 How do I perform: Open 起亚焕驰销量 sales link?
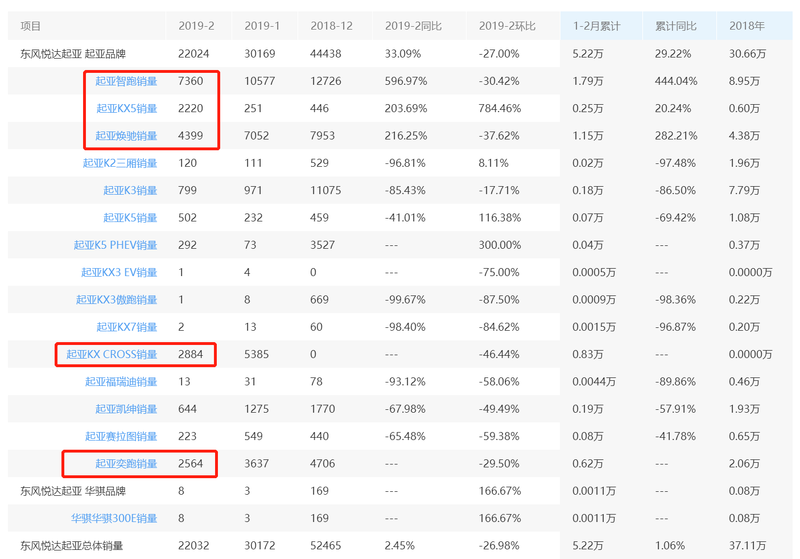point(126,136)
